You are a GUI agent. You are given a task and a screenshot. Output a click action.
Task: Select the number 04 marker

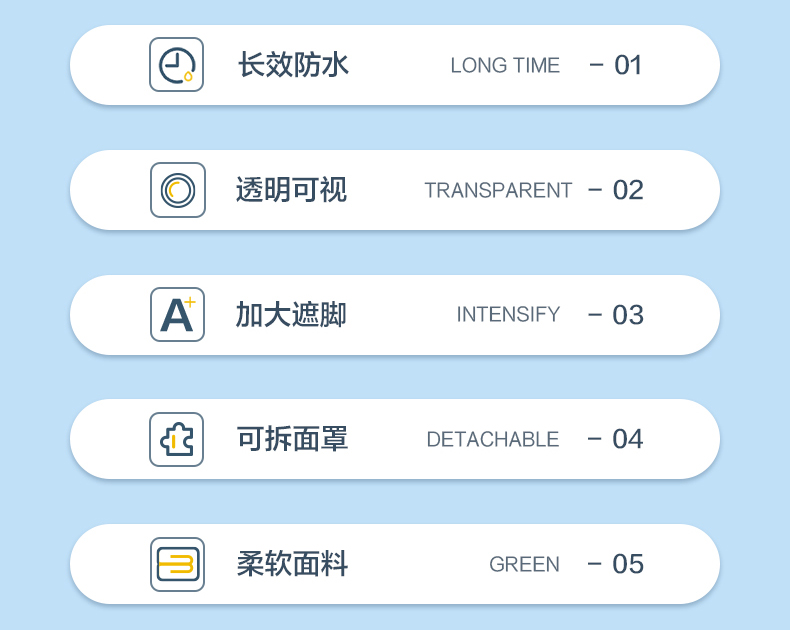(628, 439)
